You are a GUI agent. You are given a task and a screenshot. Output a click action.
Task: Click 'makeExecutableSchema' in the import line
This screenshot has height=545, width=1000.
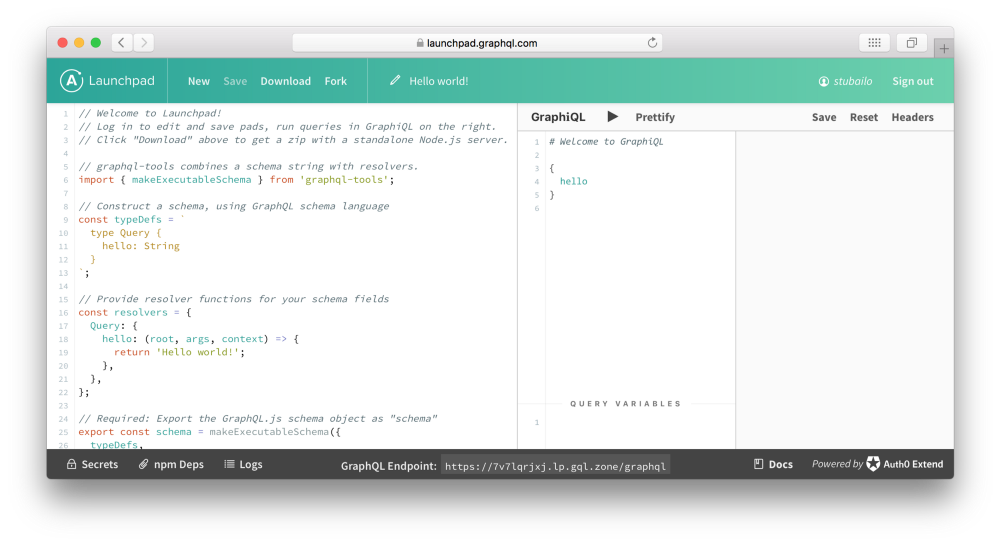191,180
